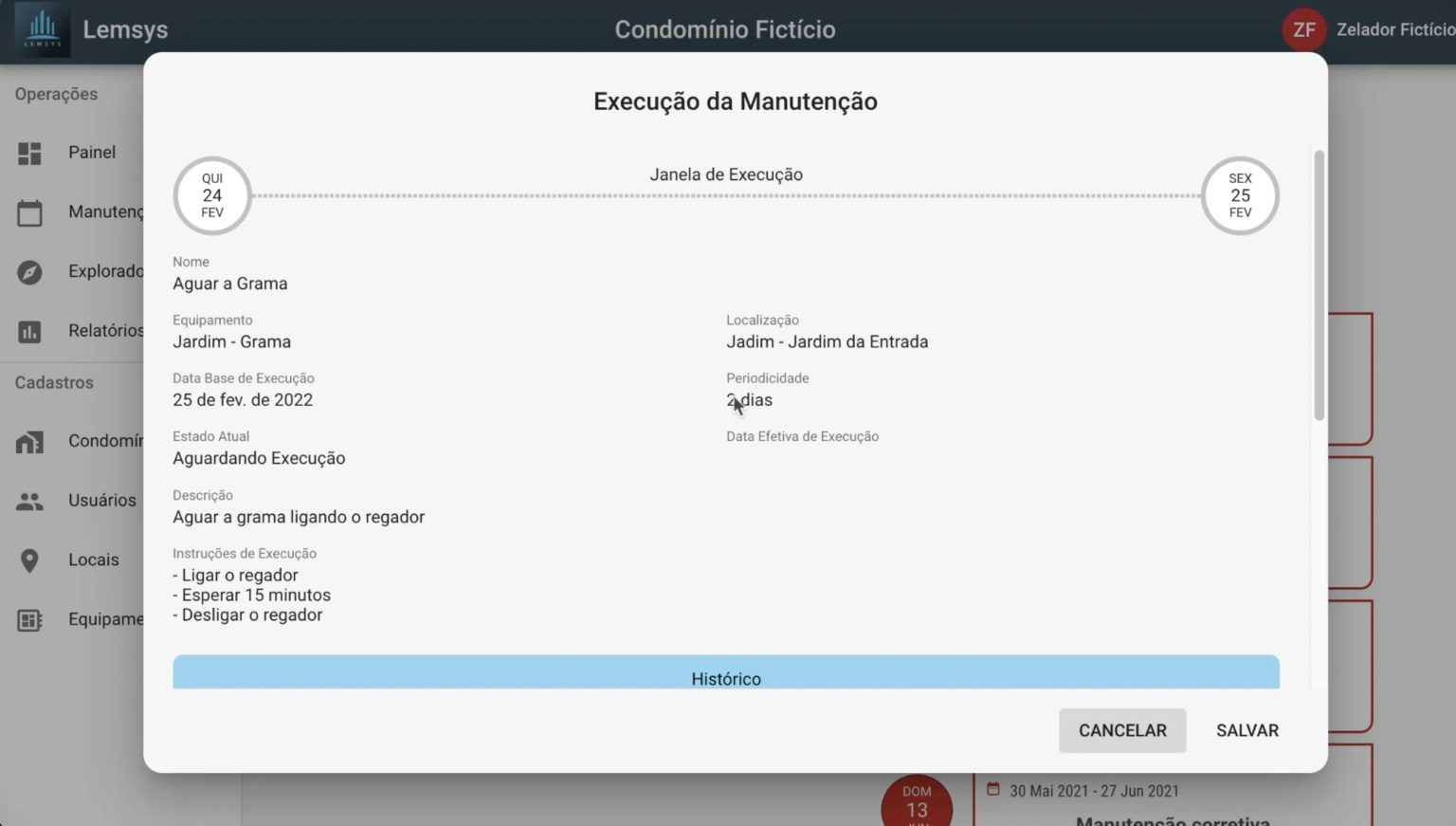Go to Painel in sidebar

(92, 153)
